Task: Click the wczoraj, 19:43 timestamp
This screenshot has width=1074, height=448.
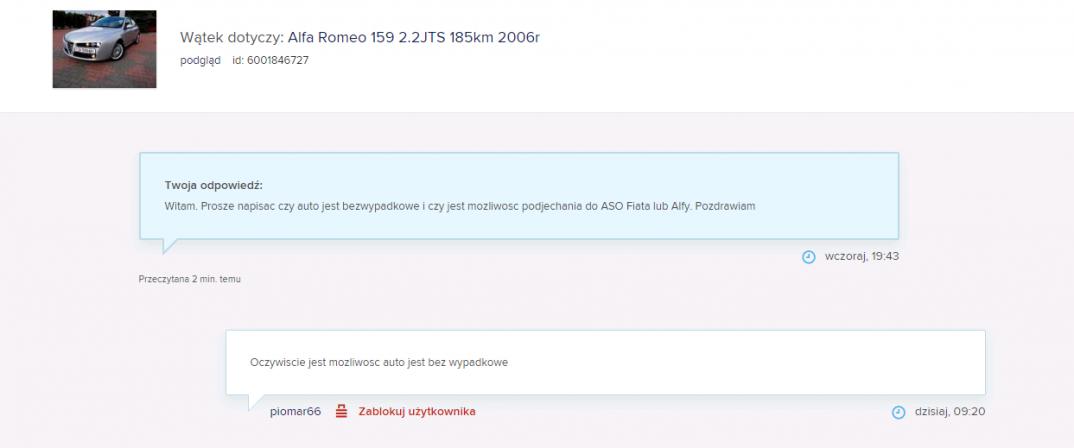Action: click(862, 256)
